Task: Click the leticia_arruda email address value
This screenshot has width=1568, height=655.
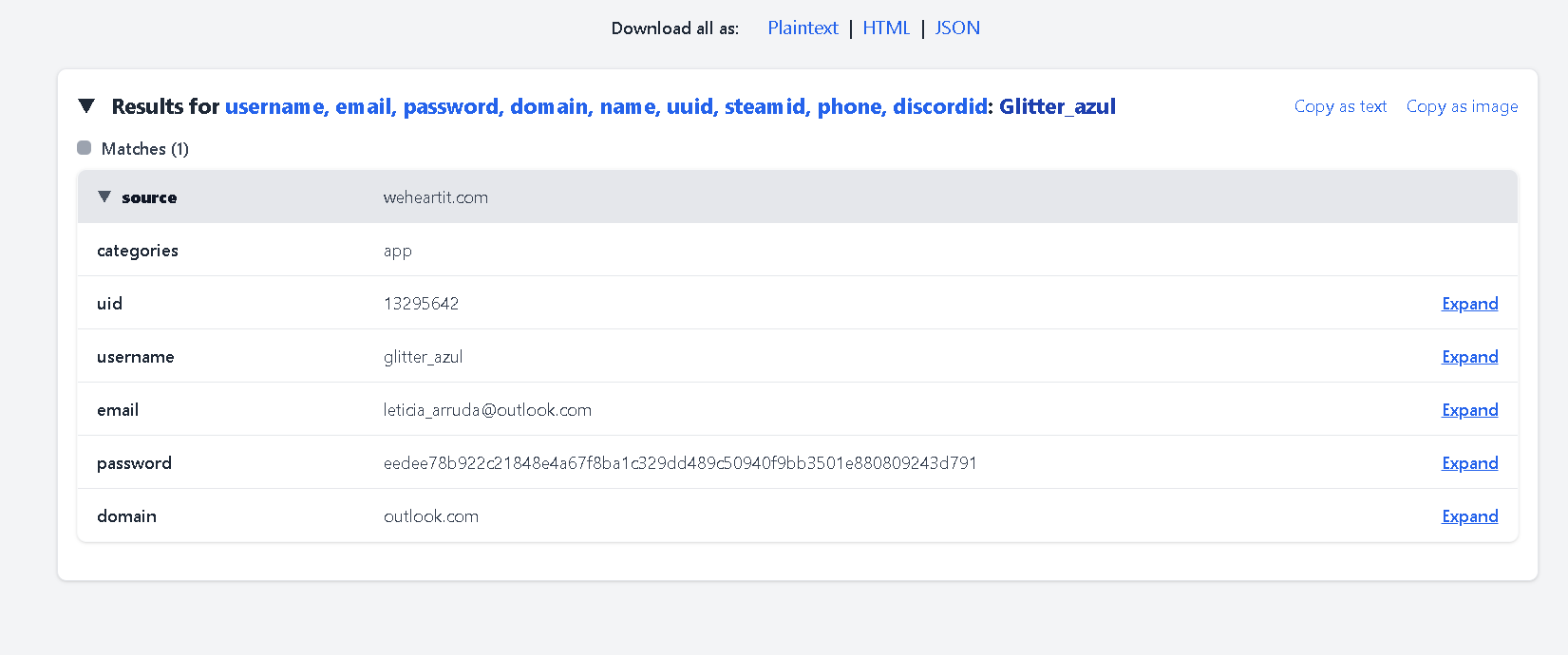Action: point(487,410)
